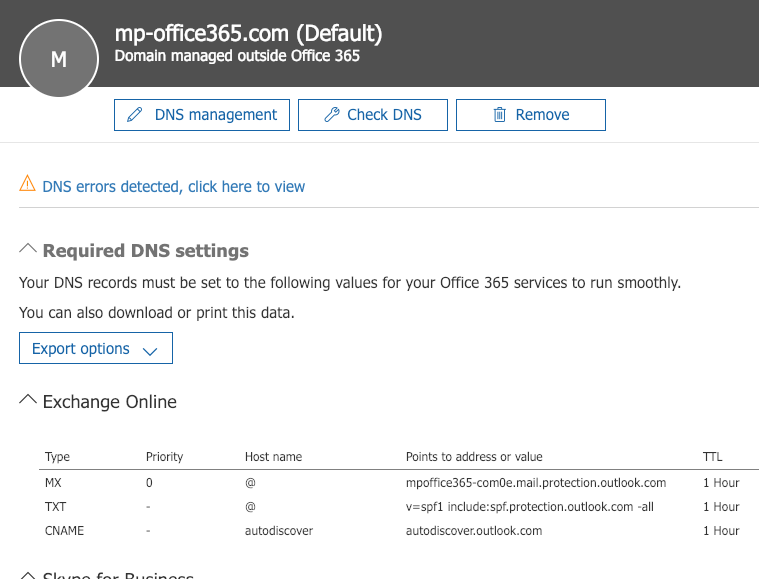Select the MX priority value 0
The height and width of the screenshot is (579, 759).
tap(149, 483)
